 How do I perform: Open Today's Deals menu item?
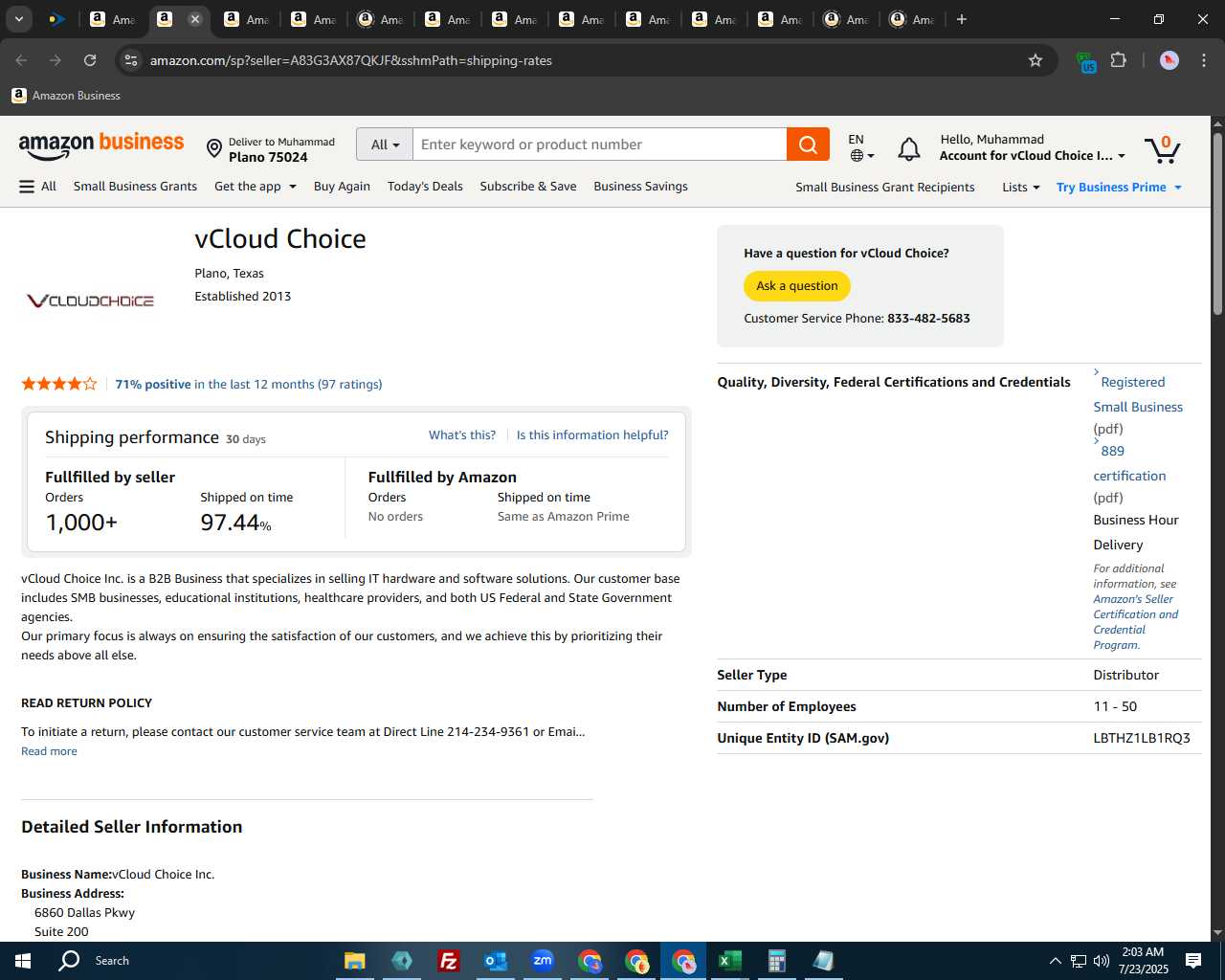425,187
